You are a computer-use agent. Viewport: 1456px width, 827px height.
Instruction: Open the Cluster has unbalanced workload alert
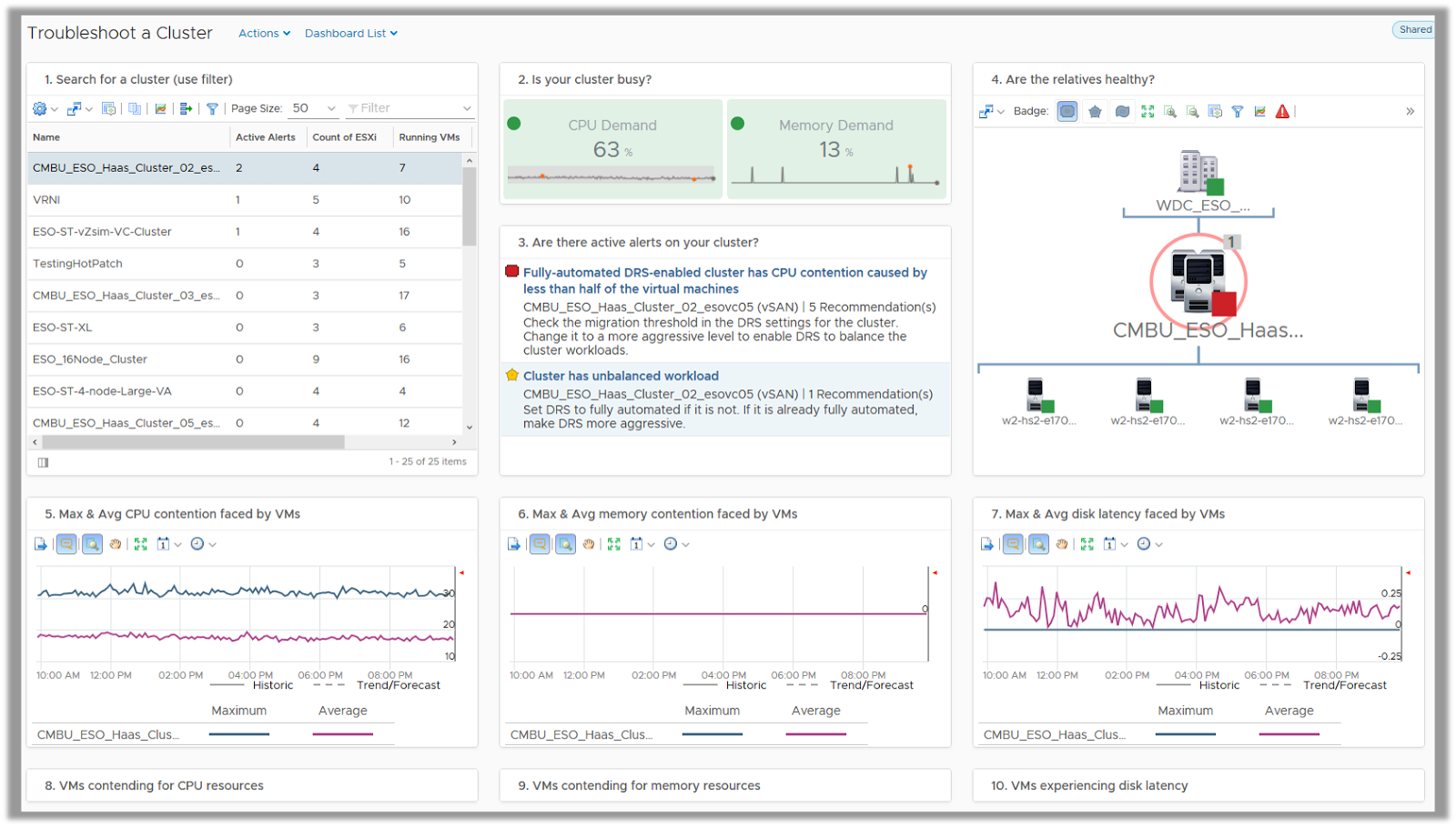click(621, 376)
